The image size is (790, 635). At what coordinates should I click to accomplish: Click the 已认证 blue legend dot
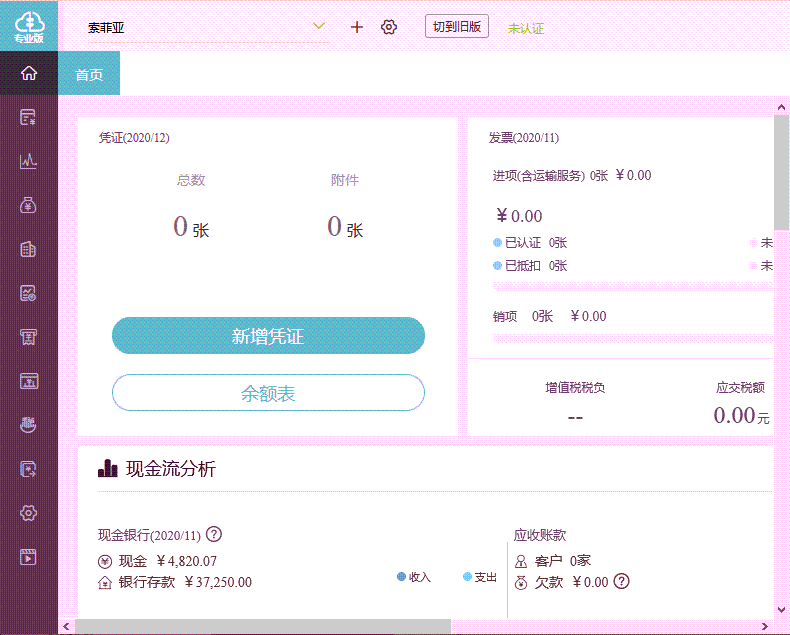point(497,243)
